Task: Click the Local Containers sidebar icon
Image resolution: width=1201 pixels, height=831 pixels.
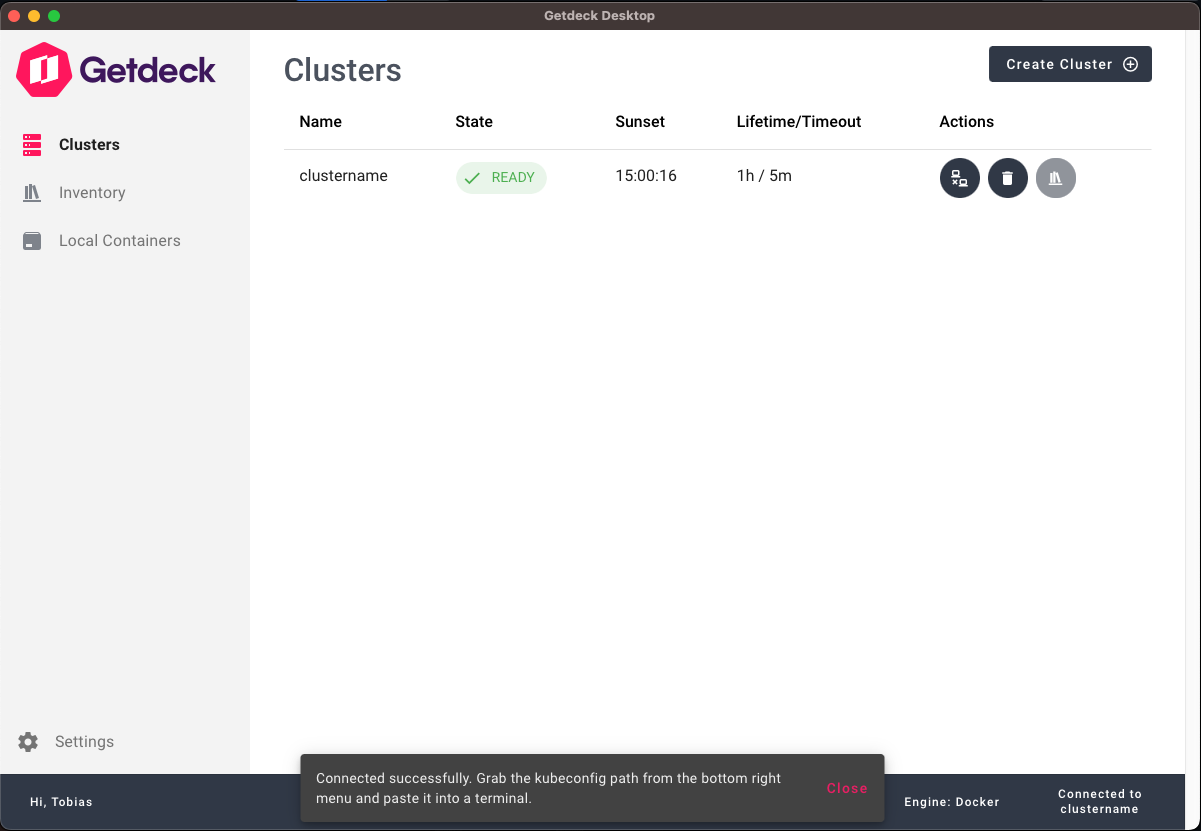Action: pyautogui.click(x=32, y=241)
